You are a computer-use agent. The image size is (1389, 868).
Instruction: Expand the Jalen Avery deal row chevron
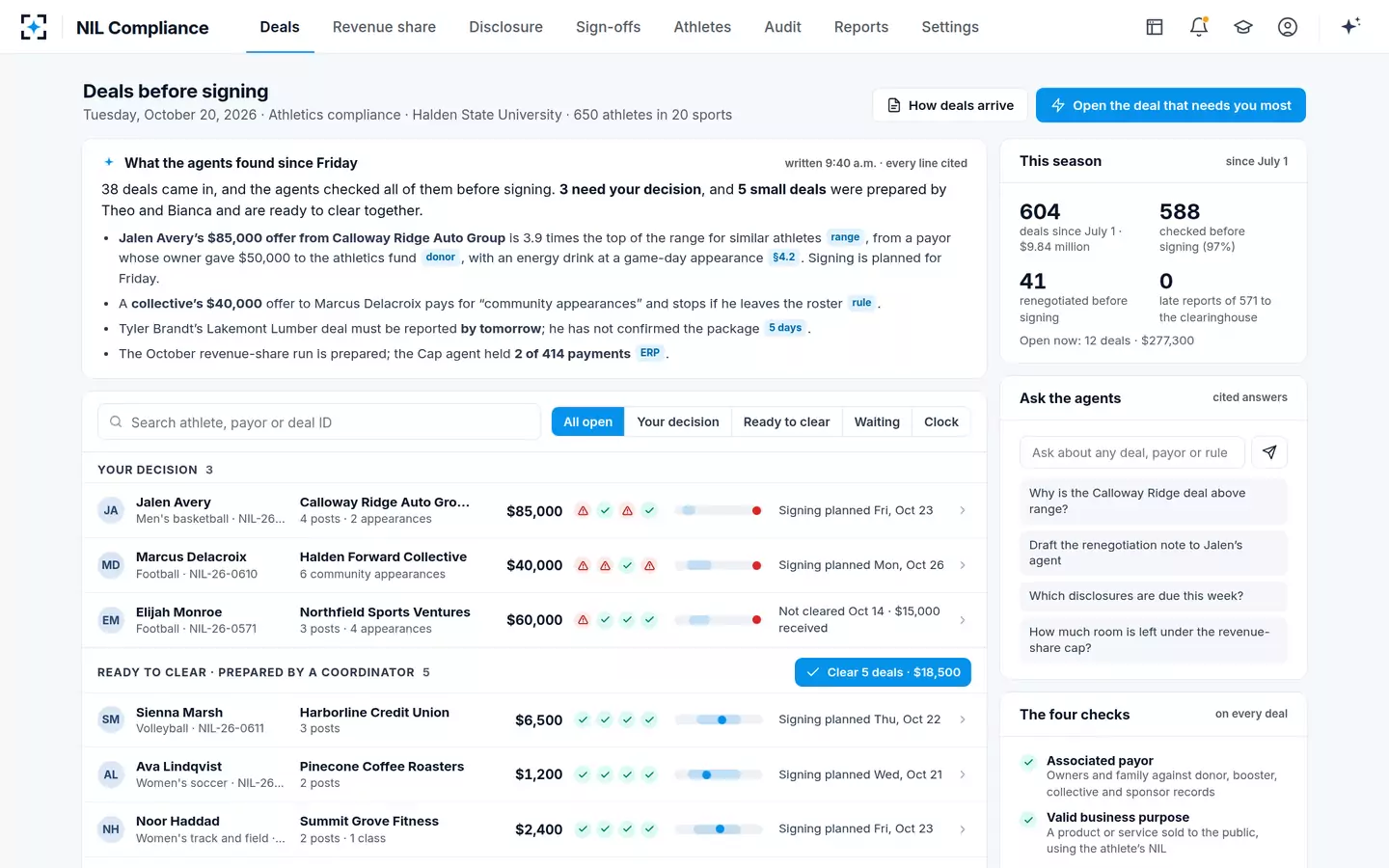tap(963, 510)
